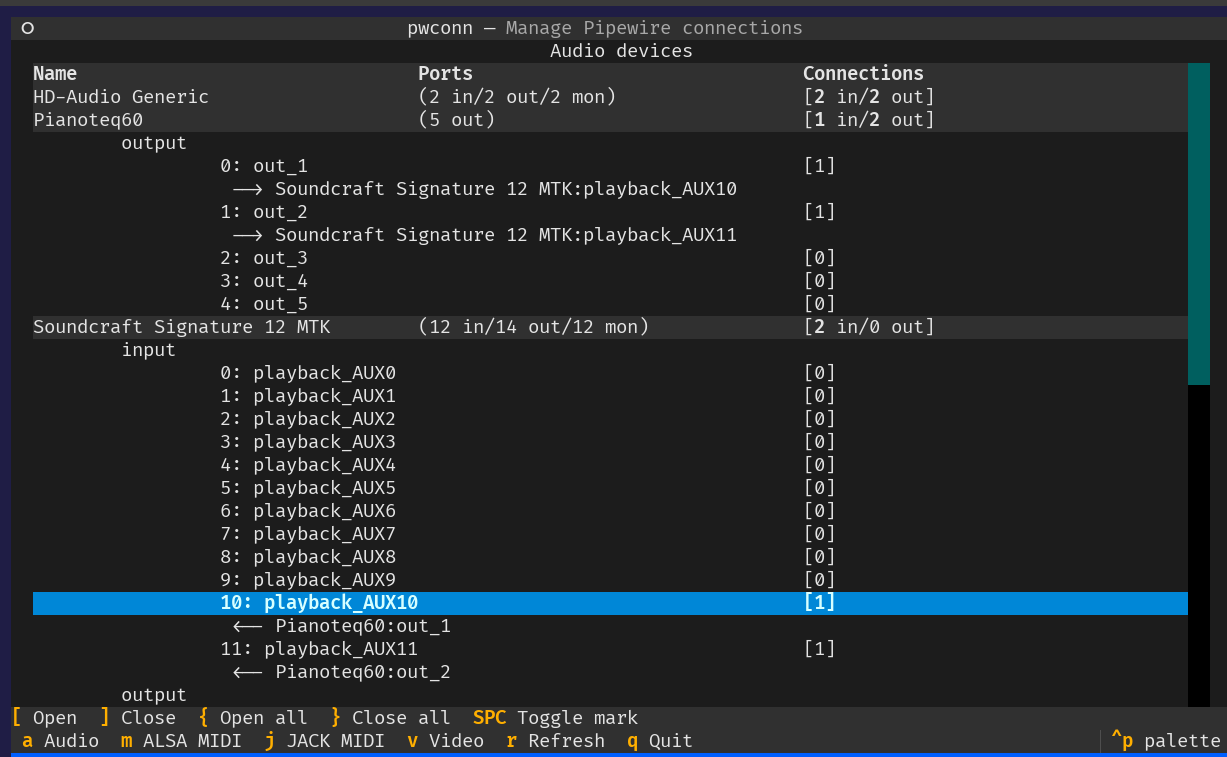
Task: Click the Open footer shortcut
Action: pyautogui.click(x=44, y=718)
